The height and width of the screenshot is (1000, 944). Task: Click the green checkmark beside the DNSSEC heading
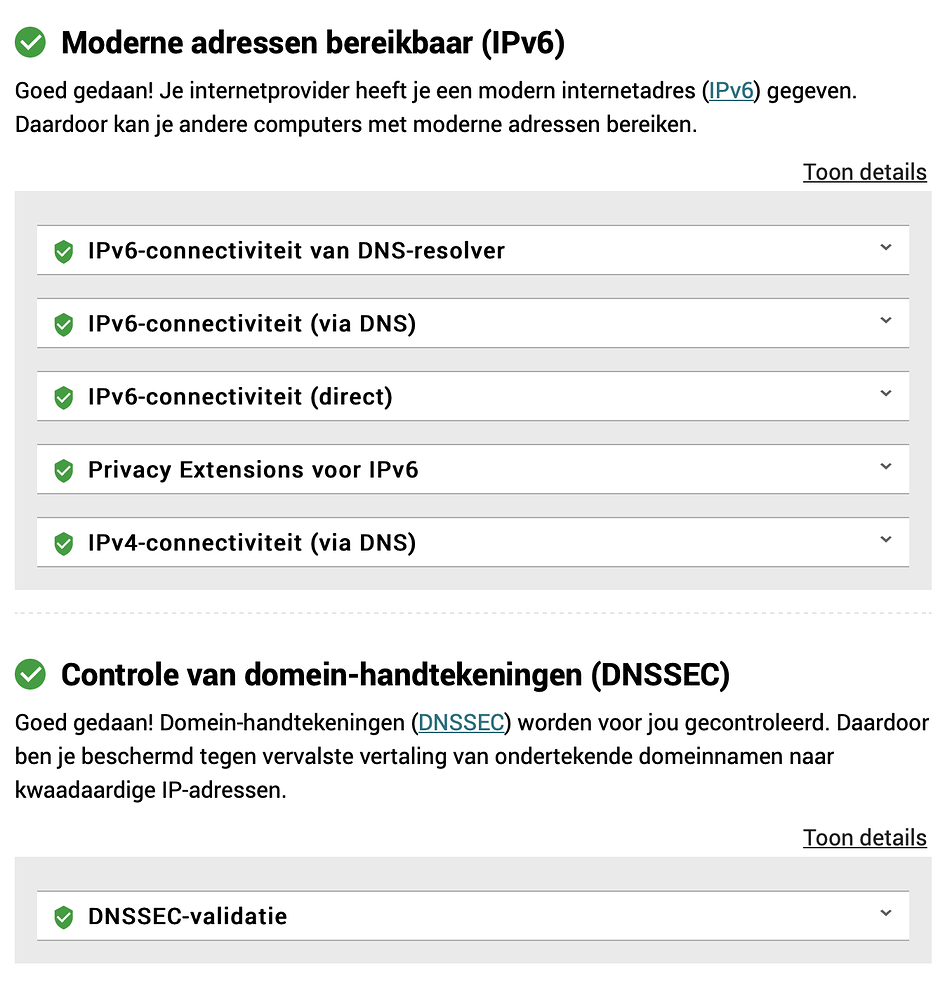coord(29,674)
